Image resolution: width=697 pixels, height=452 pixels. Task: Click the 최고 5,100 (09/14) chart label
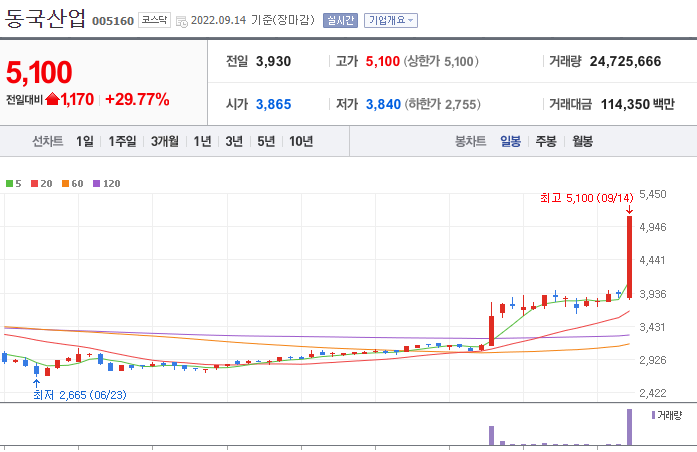click(x=586, y=198)
